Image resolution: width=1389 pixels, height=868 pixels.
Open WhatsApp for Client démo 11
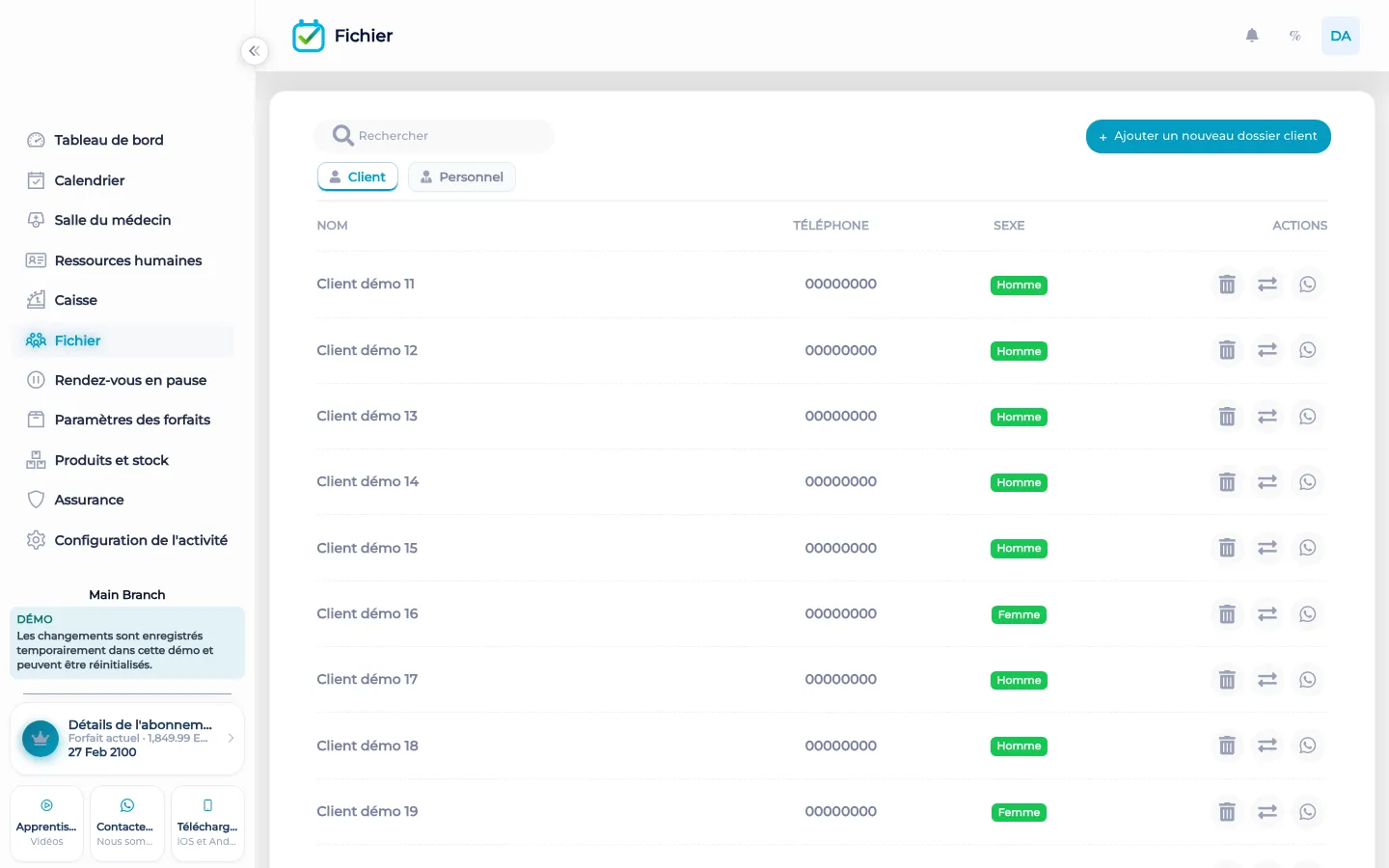tap(1308, 285)
